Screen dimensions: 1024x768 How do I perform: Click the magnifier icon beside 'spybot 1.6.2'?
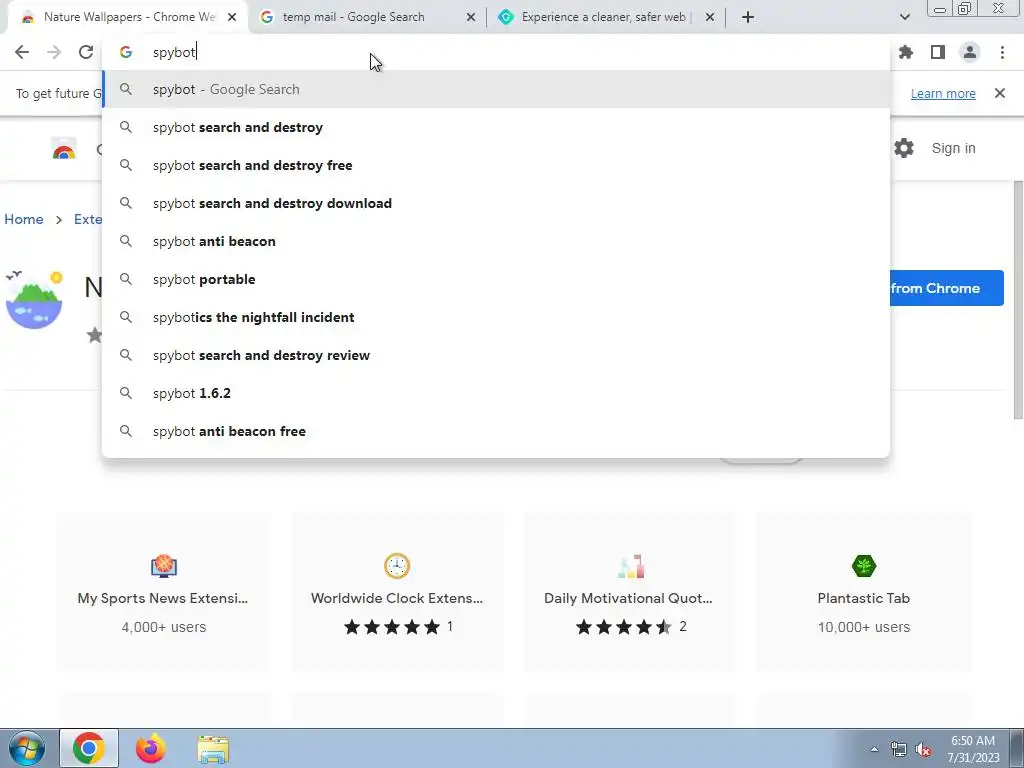tap(126, 392)
